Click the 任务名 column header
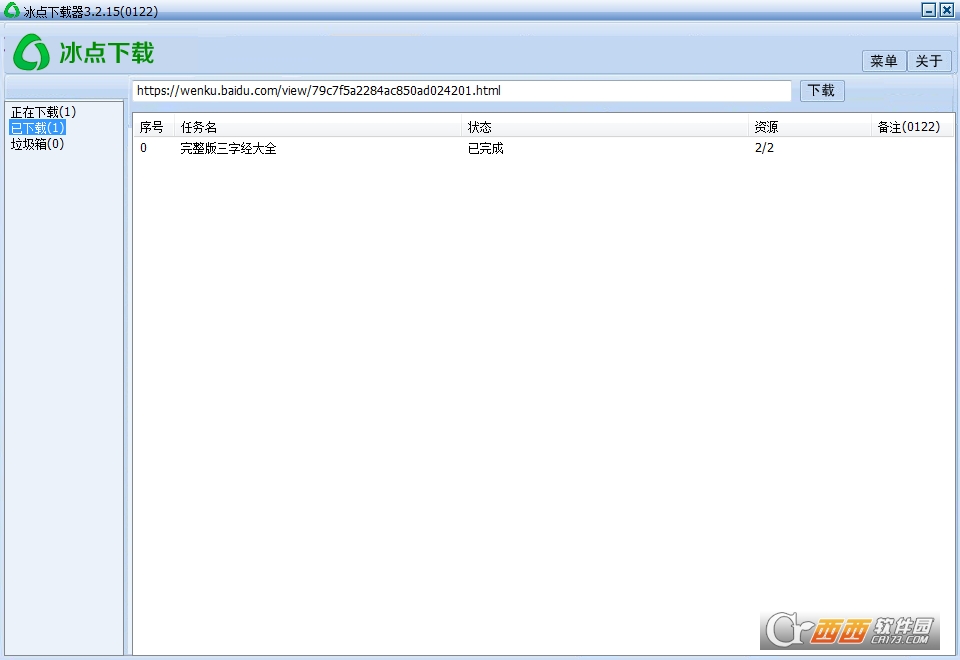 pyautogui.click(x=318, y=127)
